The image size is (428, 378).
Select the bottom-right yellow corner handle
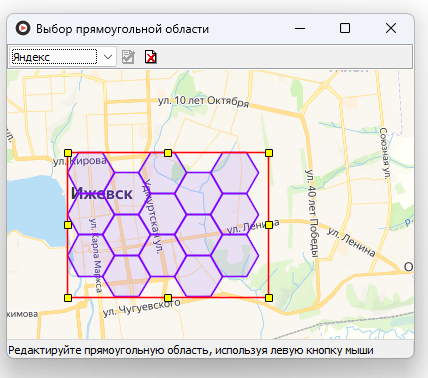click(269, 298)
